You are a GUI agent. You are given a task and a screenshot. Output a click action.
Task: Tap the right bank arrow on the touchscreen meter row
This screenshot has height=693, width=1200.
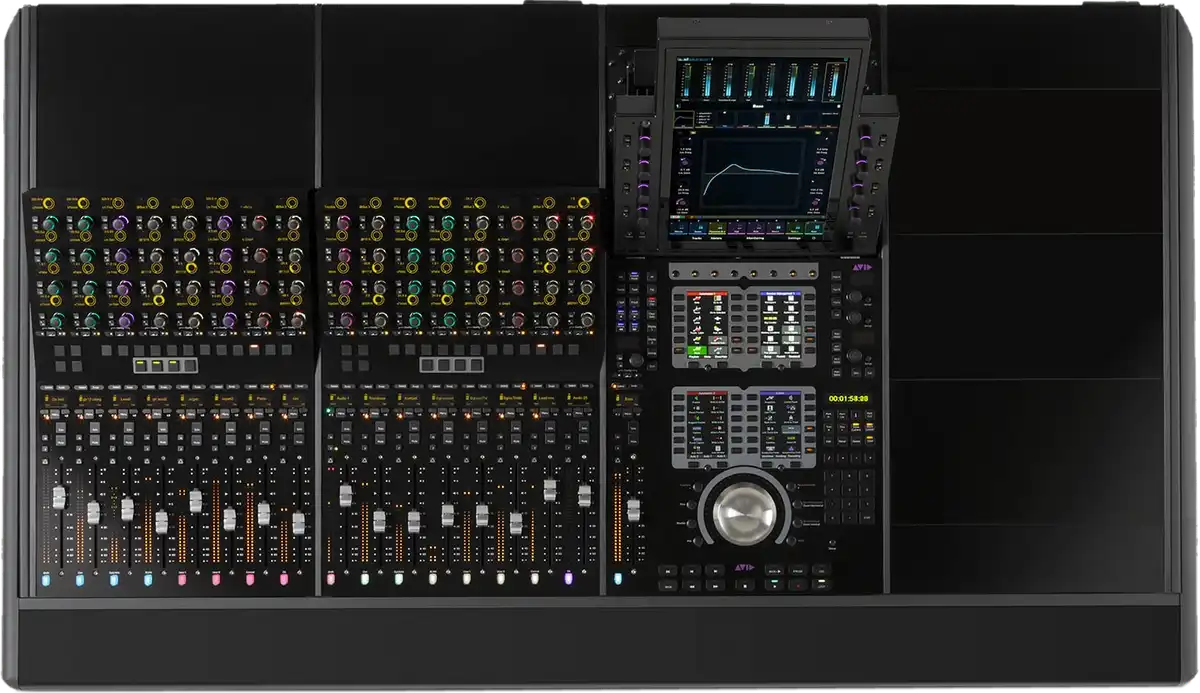(838, 106)
